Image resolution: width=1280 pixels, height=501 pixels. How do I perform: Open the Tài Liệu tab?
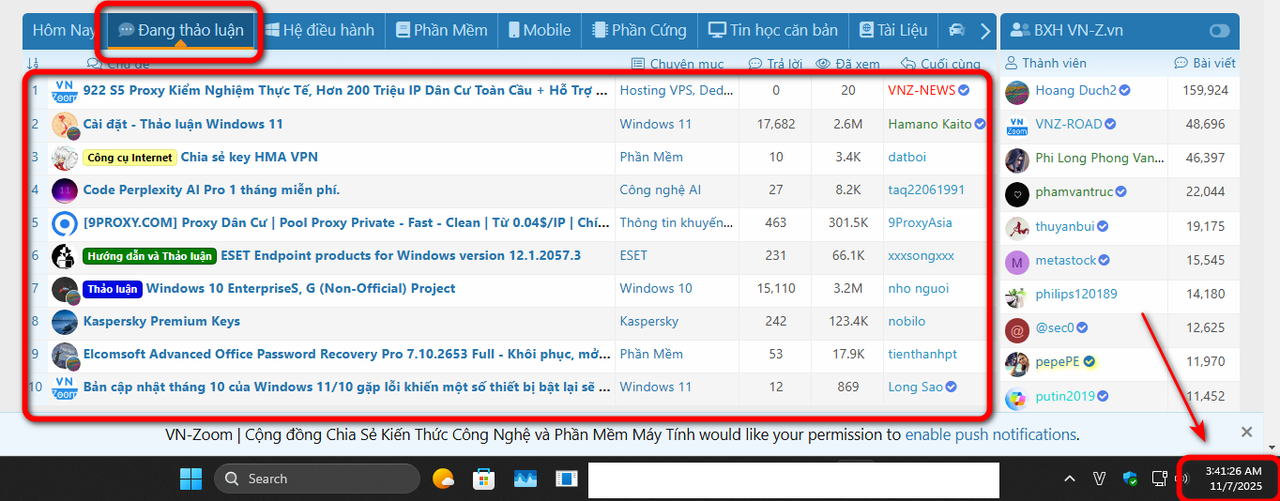[893, 30]
